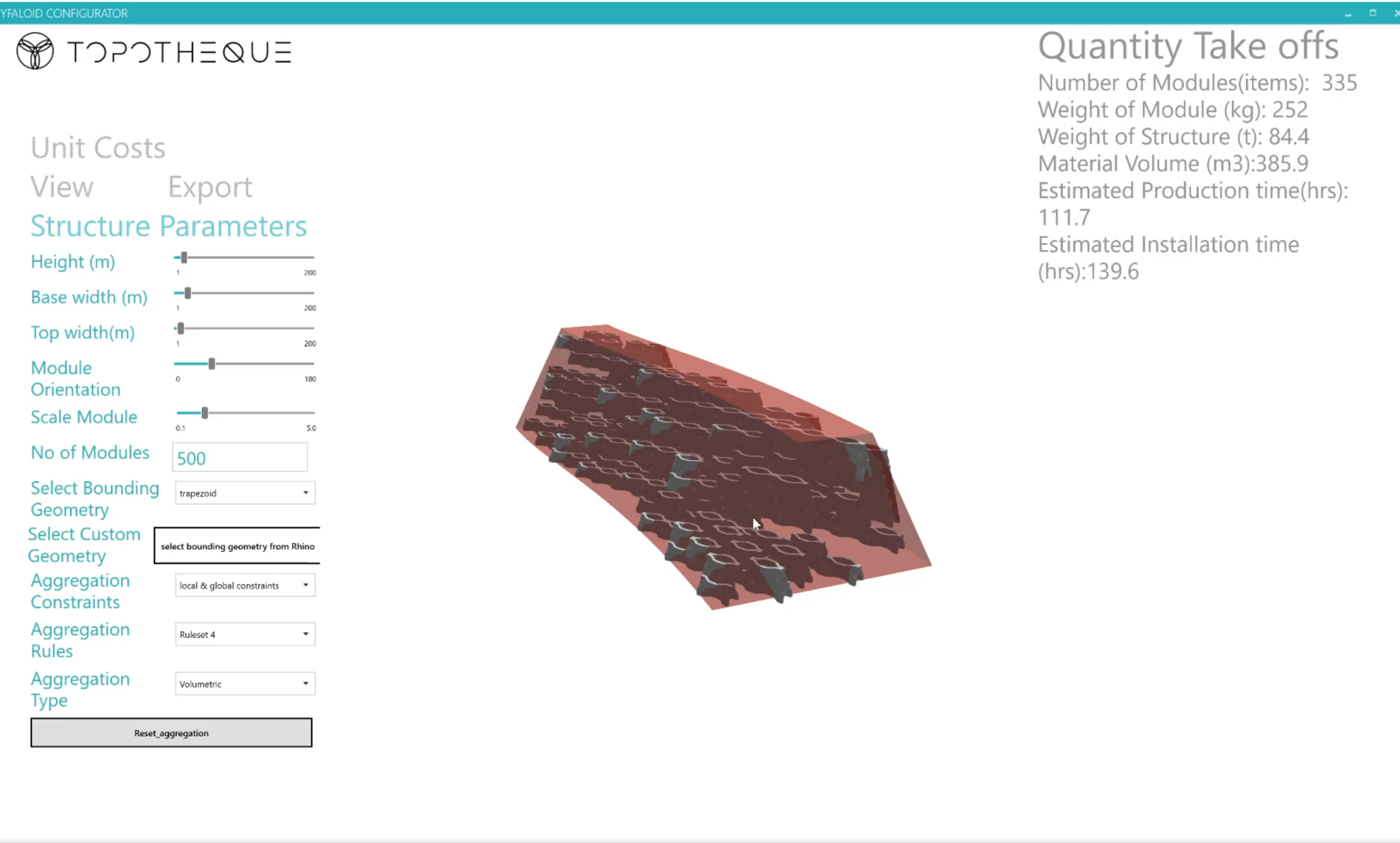Minimize the configurator window

[1348, 13]
